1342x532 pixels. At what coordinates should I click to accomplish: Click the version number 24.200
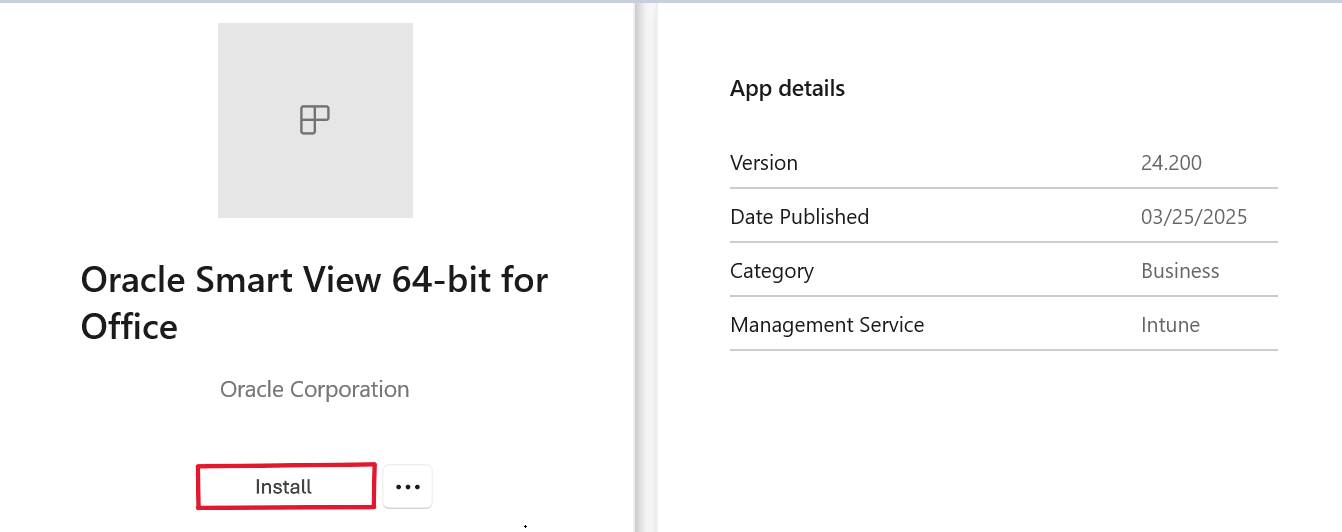[x=1171, y=162]
